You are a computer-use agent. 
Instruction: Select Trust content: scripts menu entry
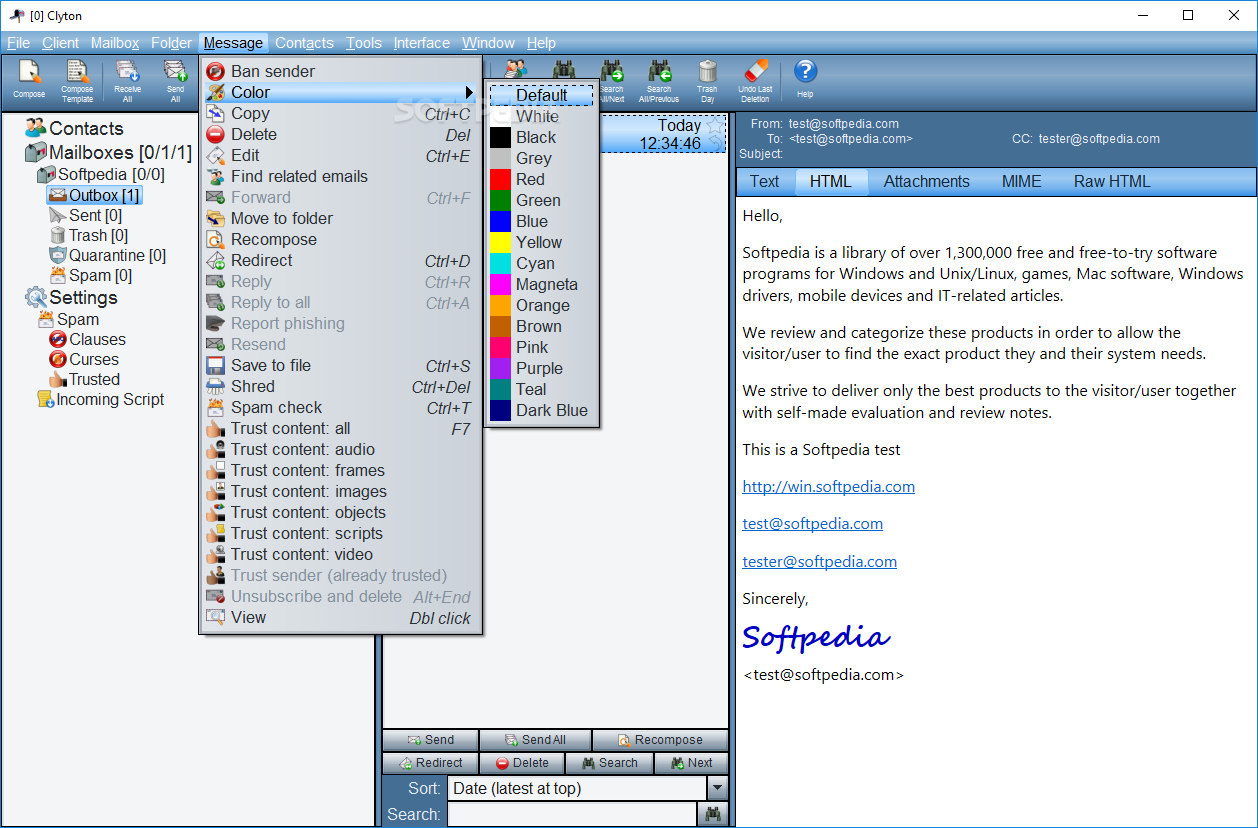pos(340,533)
